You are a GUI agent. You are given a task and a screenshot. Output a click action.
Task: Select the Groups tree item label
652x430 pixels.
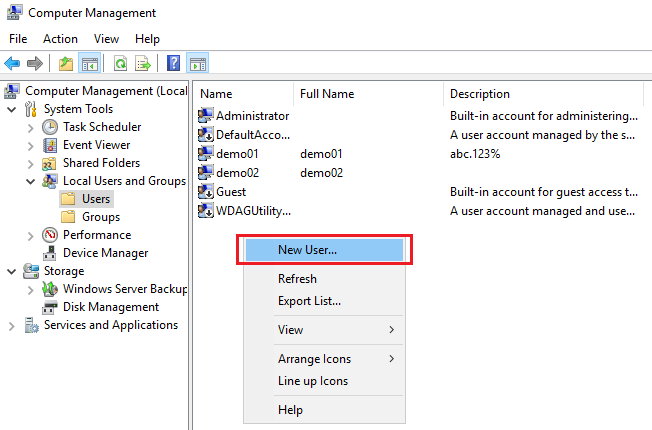[101, 217]
